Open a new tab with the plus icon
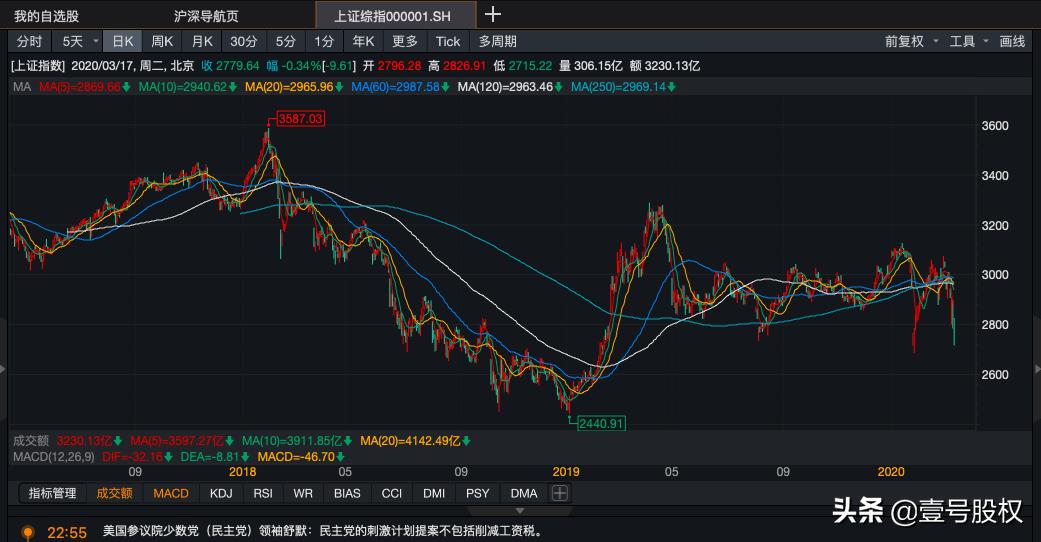This screenshot has width=1041, height=542. (493, 14)
